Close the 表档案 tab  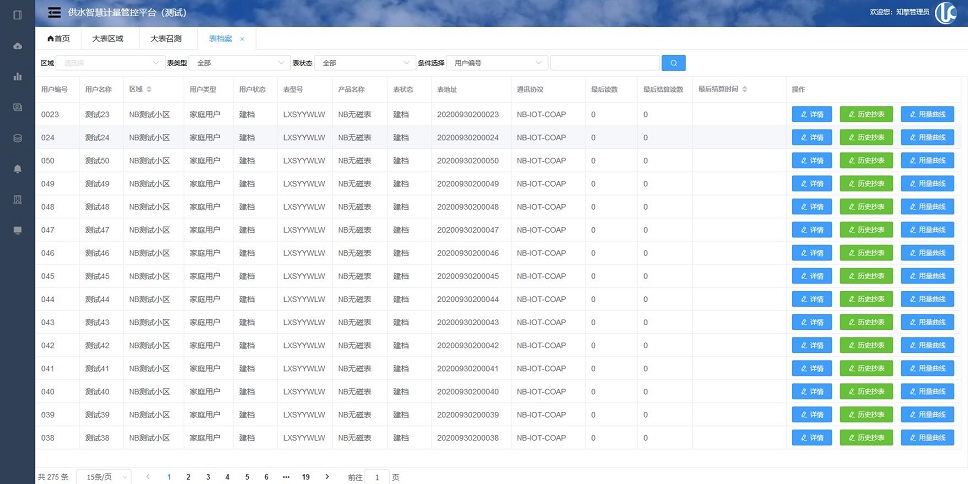pyautogui.click(x=242, y=39)
